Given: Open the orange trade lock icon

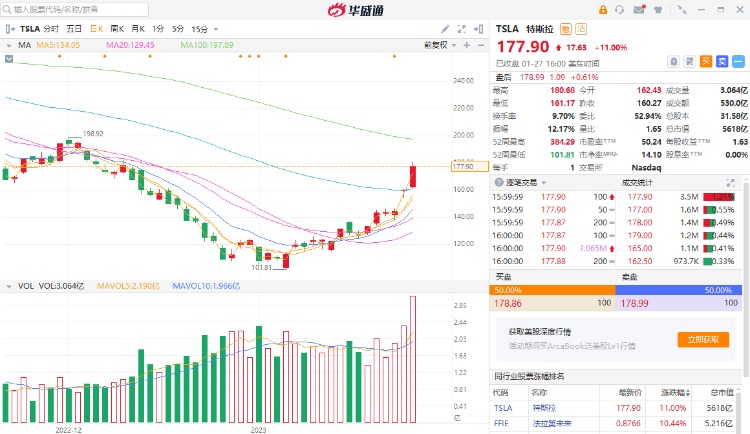Looking at the screenshot, I should pos(603,10).
